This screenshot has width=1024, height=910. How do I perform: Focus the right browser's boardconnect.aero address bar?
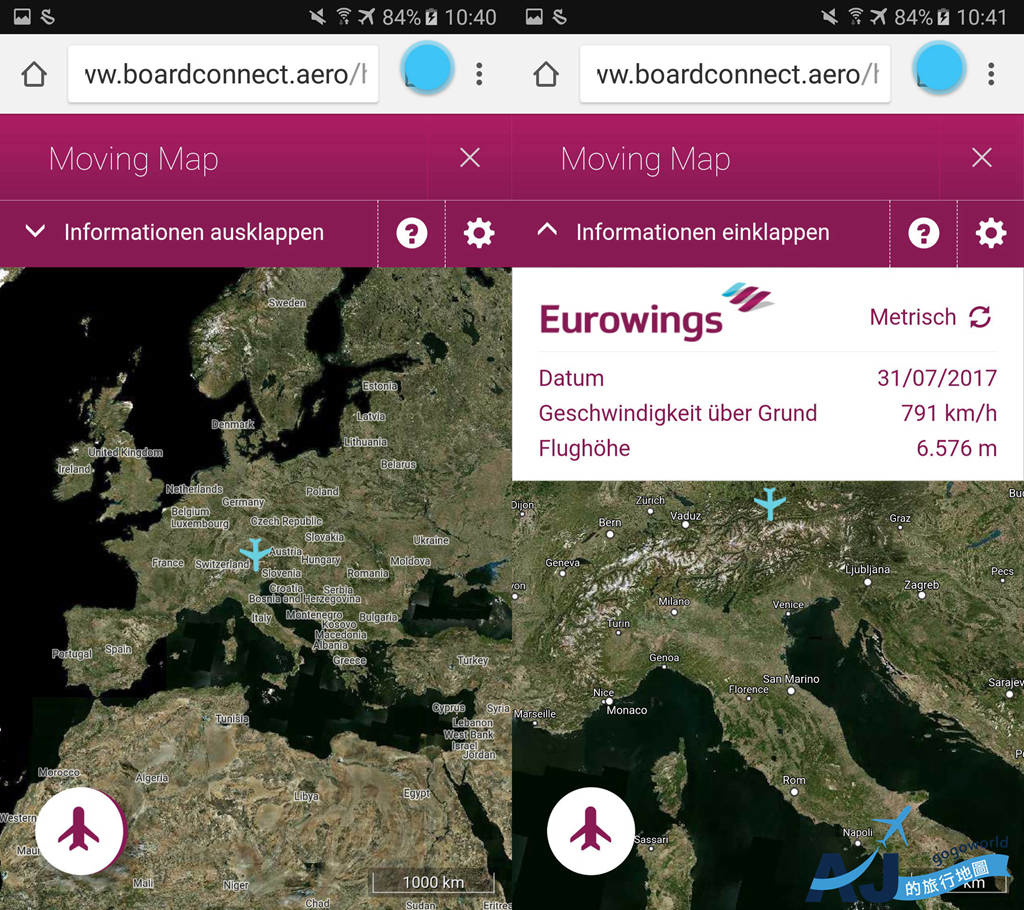click(x=735, y=74)
